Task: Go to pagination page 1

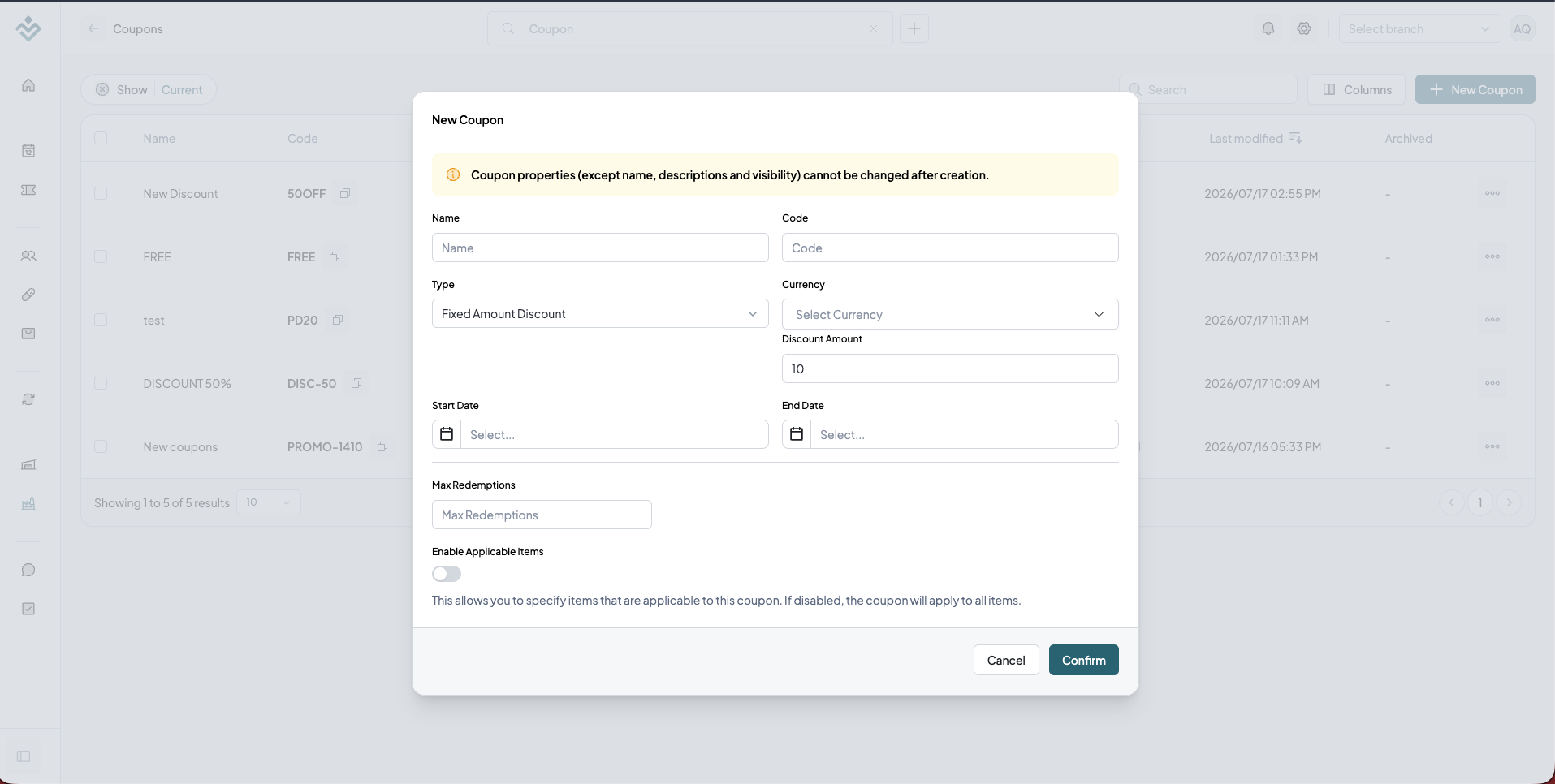Action: coord(1480,502)
